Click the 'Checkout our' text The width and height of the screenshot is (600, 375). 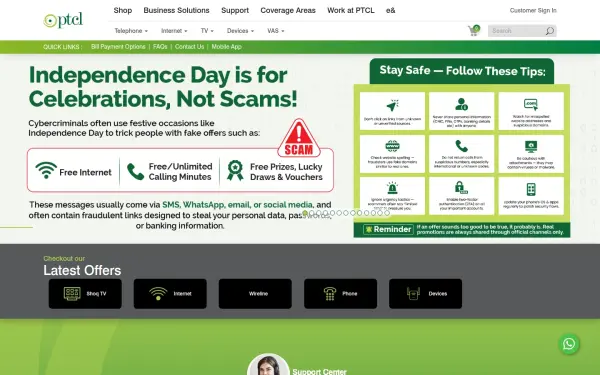64,258
